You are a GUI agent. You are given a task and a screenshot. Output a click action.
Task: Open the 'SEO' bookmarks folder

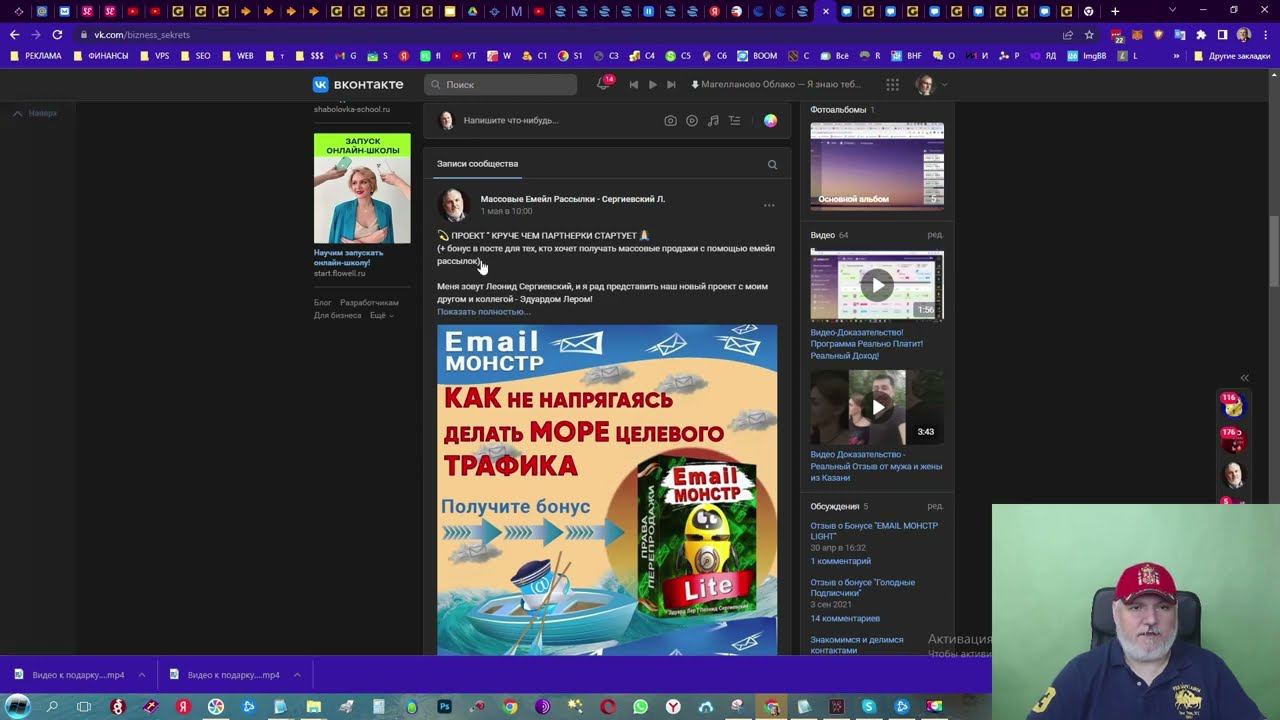point(196,56)
